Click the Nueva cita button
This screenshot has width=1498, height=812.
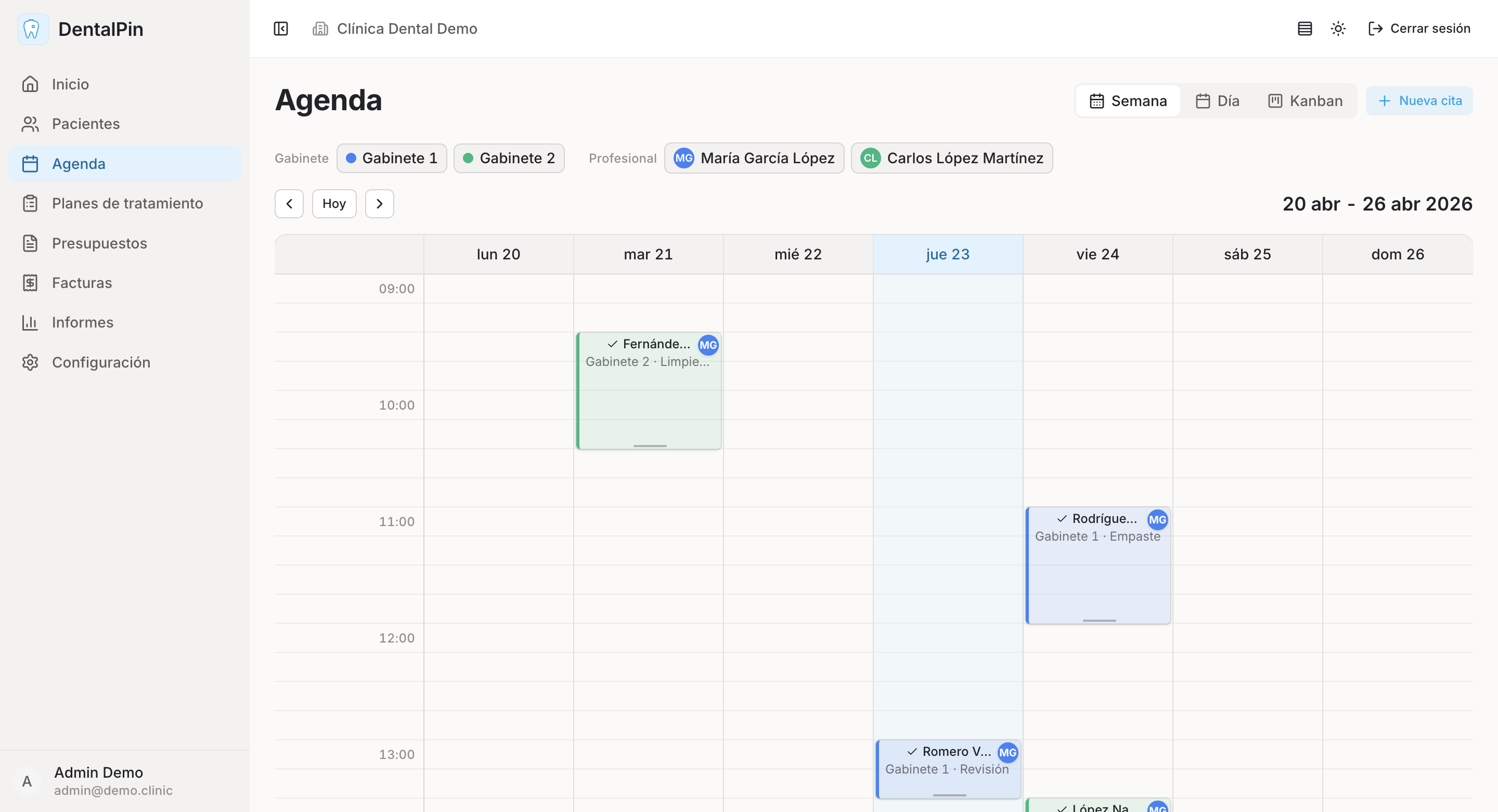(x=1419, y=101)
